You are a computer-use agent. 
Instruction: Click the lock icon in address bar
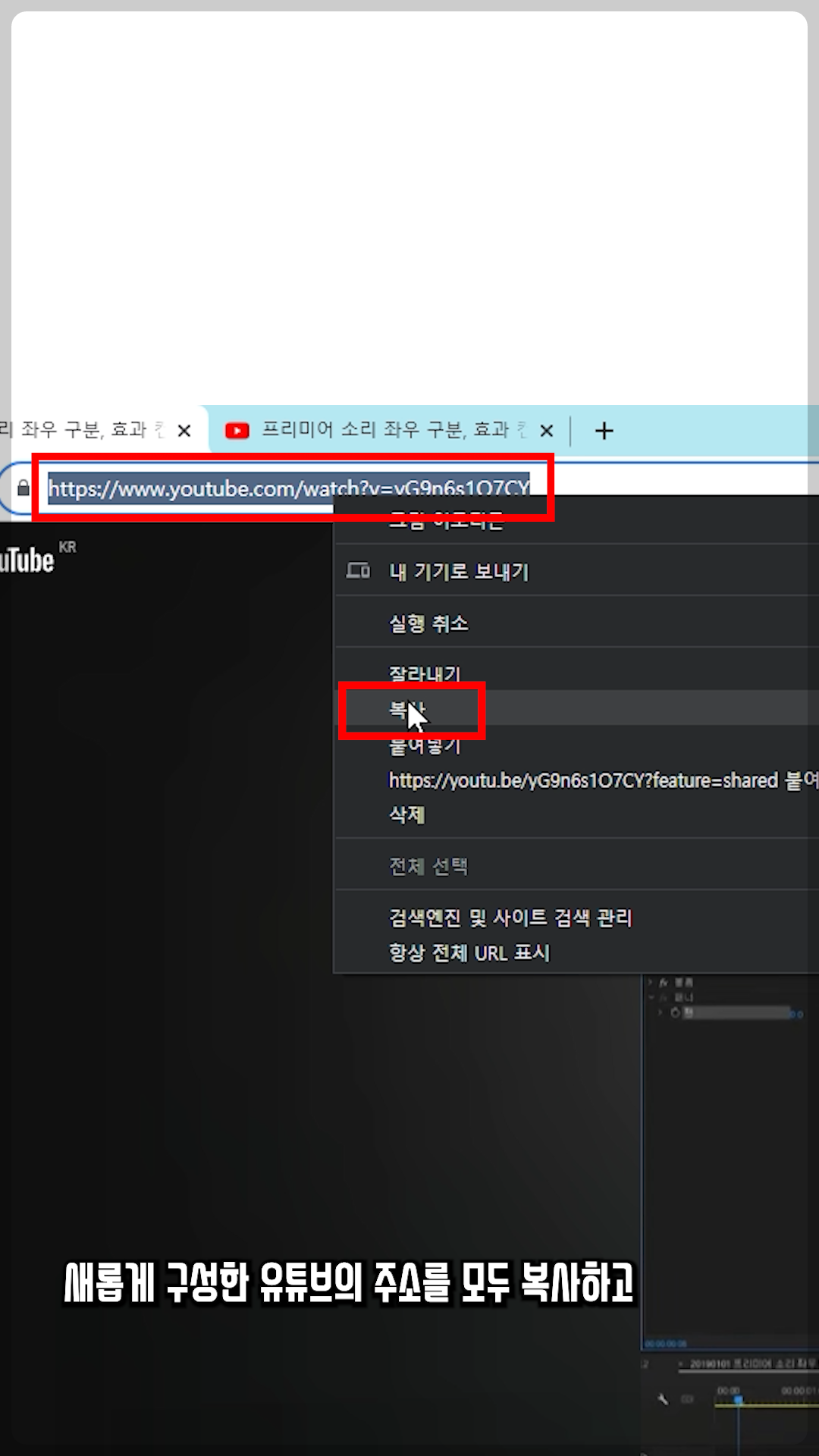[24, 488]
